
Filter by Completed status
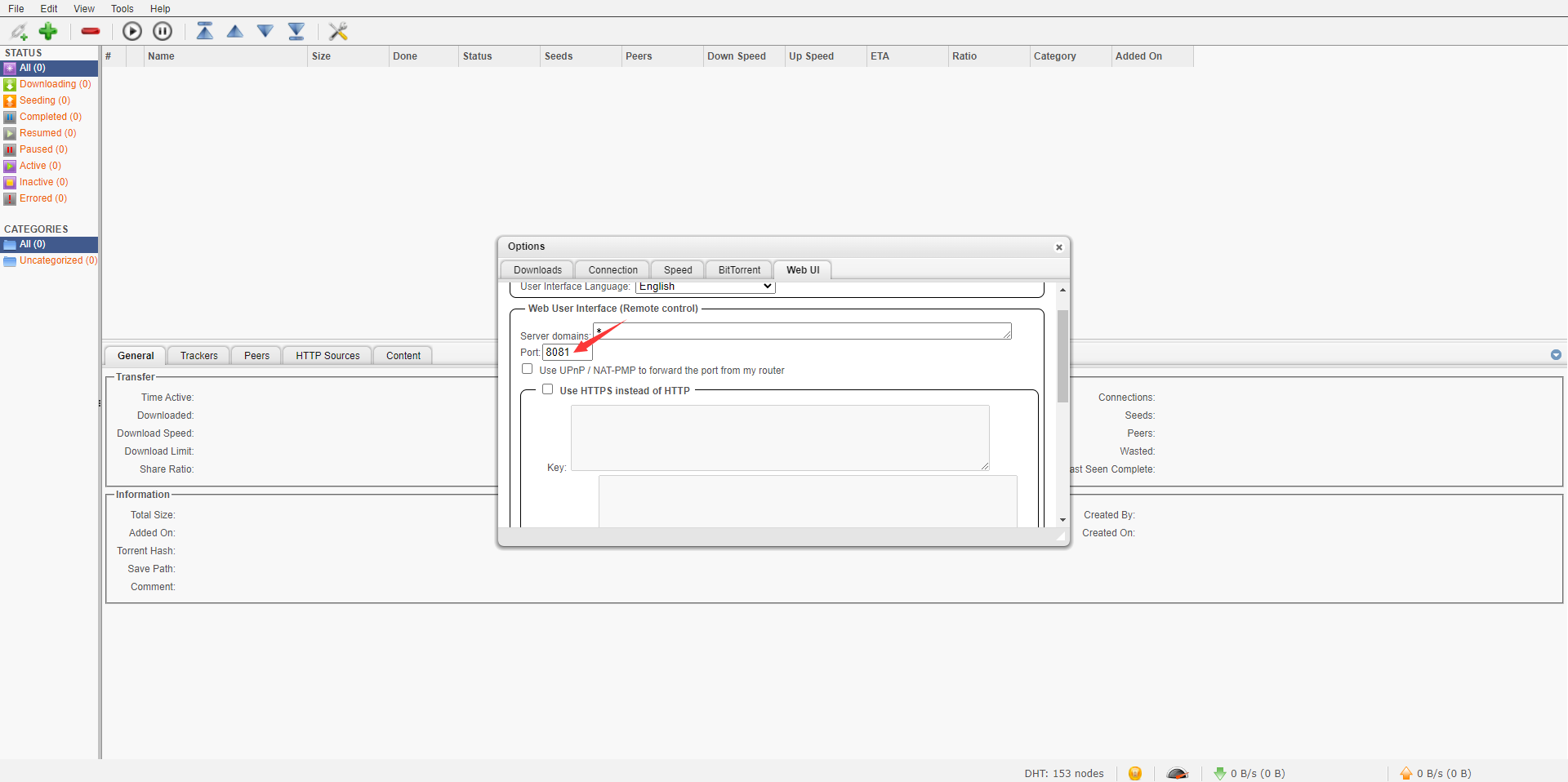[49, 117]
